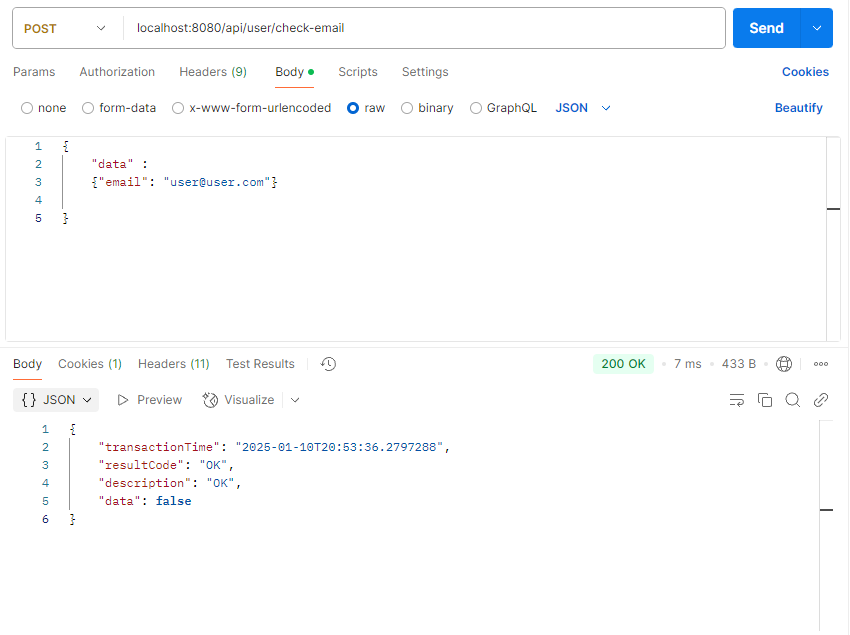Select the binary body type
This screenshot has height=635, width=850.
[407, 108]
